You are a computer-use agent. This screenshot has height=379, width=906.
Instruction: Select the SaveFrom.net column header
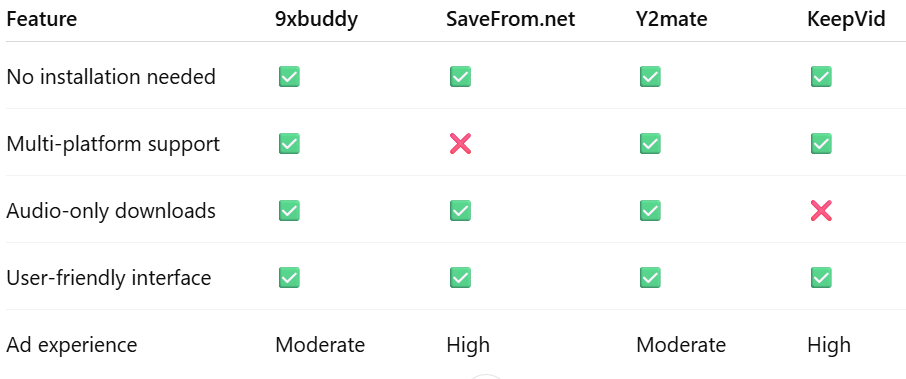511,20
